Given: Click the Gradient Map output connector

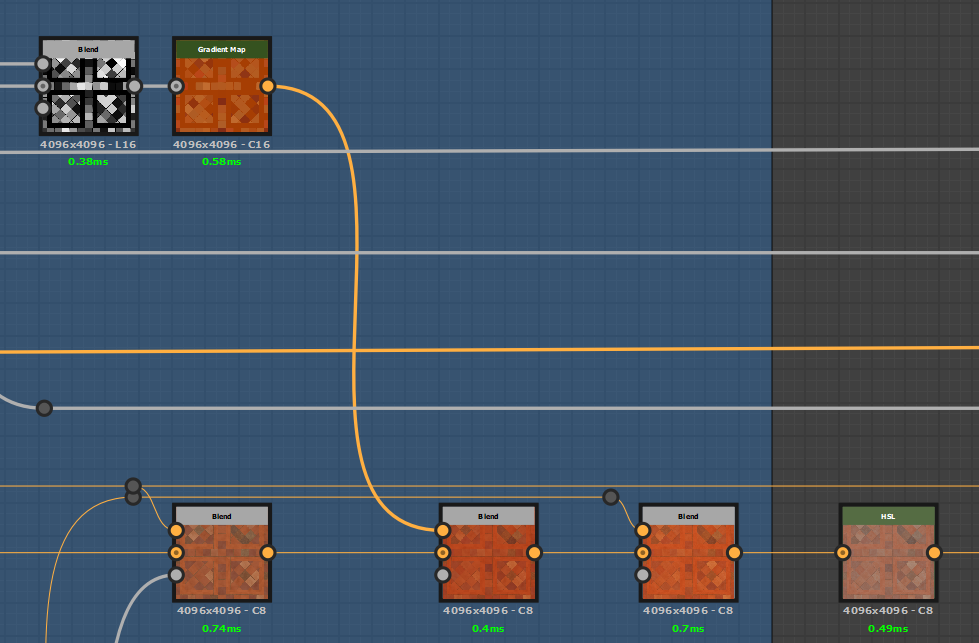Looking at the screenshot, I should click(266, 87).
